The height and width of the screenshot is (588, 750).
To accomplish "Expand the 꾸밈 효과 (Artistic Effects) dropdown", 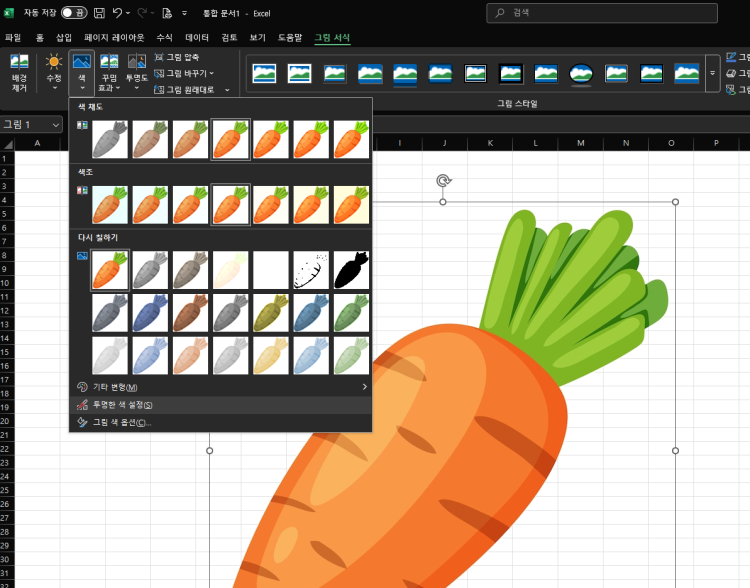I will 109,72.
